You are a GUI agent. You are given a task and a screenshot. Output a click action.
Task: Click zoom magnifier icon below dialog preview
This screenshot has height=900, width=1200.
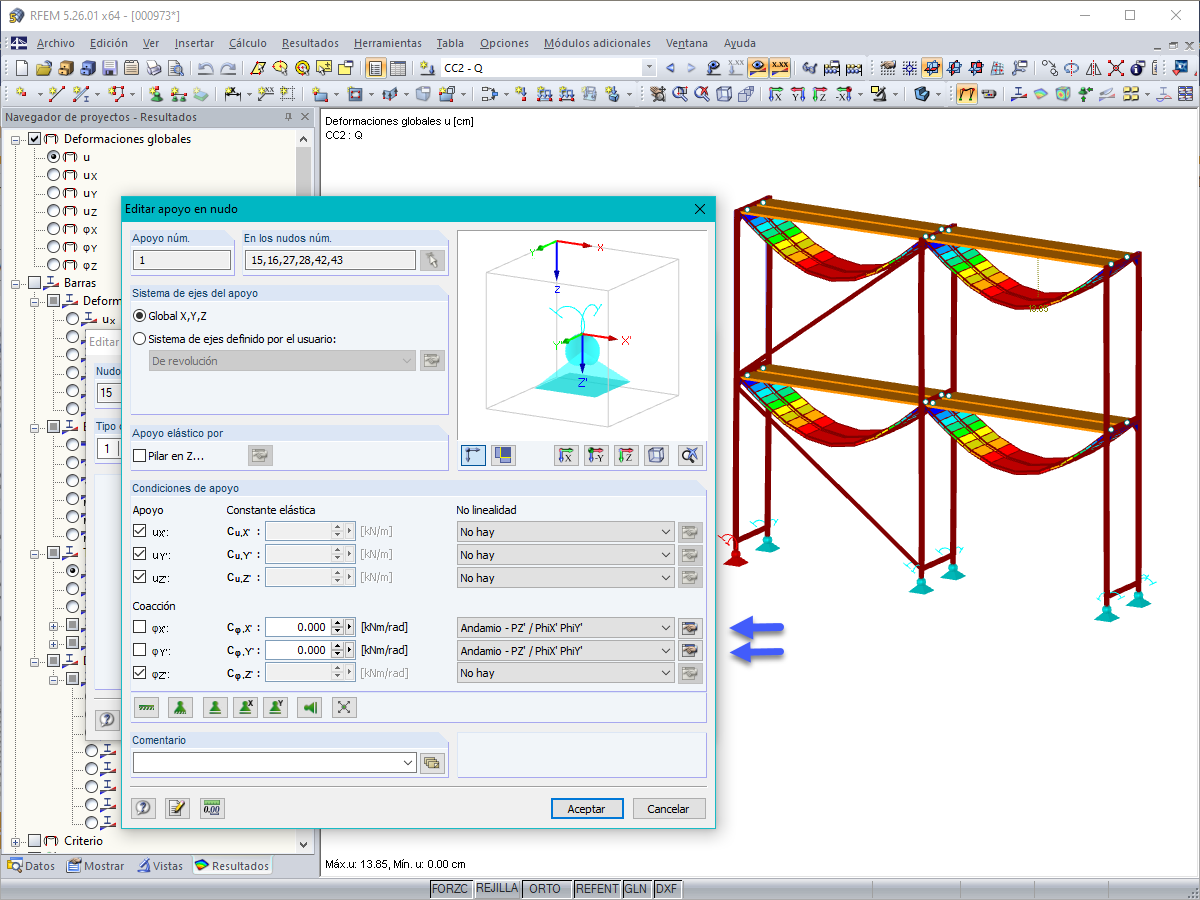[x=689, y=455]
